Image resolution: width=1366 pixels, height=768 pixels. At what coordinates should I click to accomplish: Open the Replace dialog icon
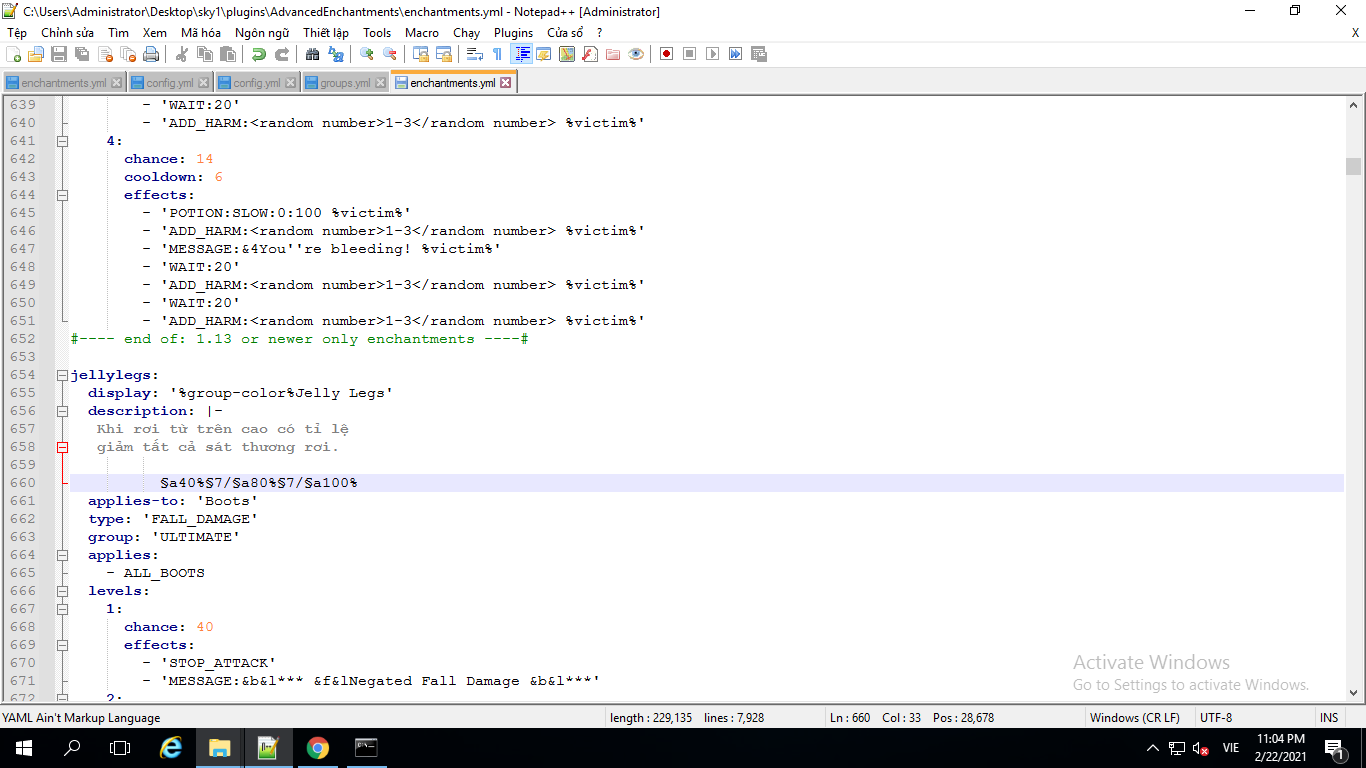click(335, 54)
